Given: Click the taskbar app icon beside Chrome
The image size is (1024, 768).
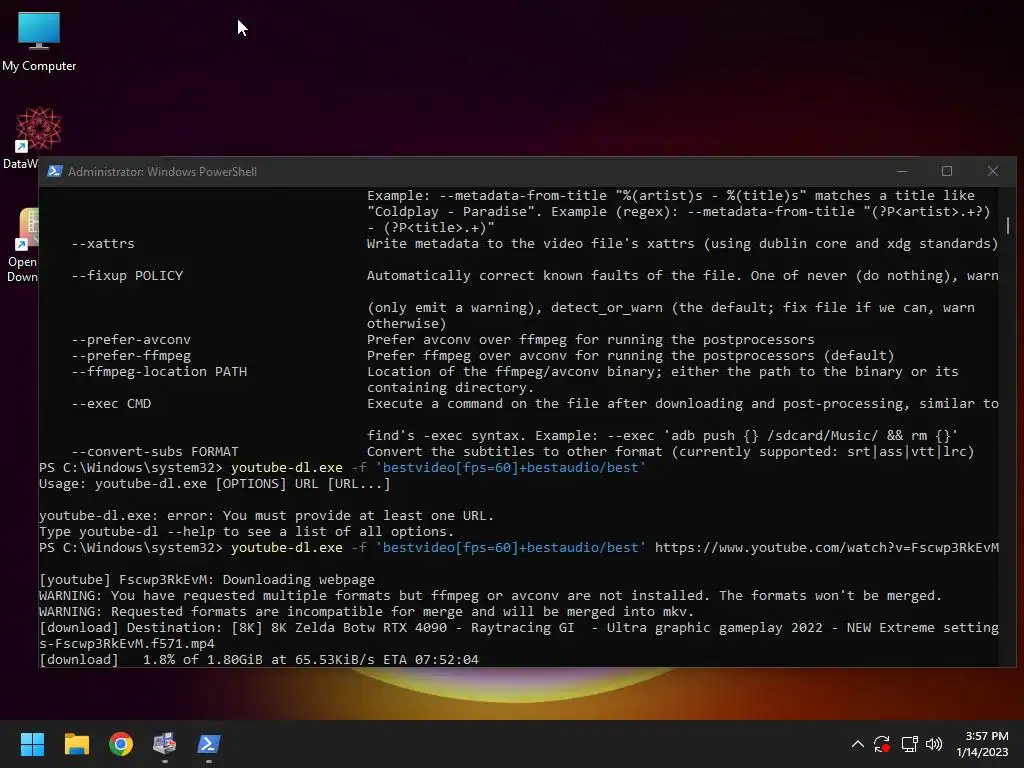Looking at the screenshot, I should pos(165,744).
